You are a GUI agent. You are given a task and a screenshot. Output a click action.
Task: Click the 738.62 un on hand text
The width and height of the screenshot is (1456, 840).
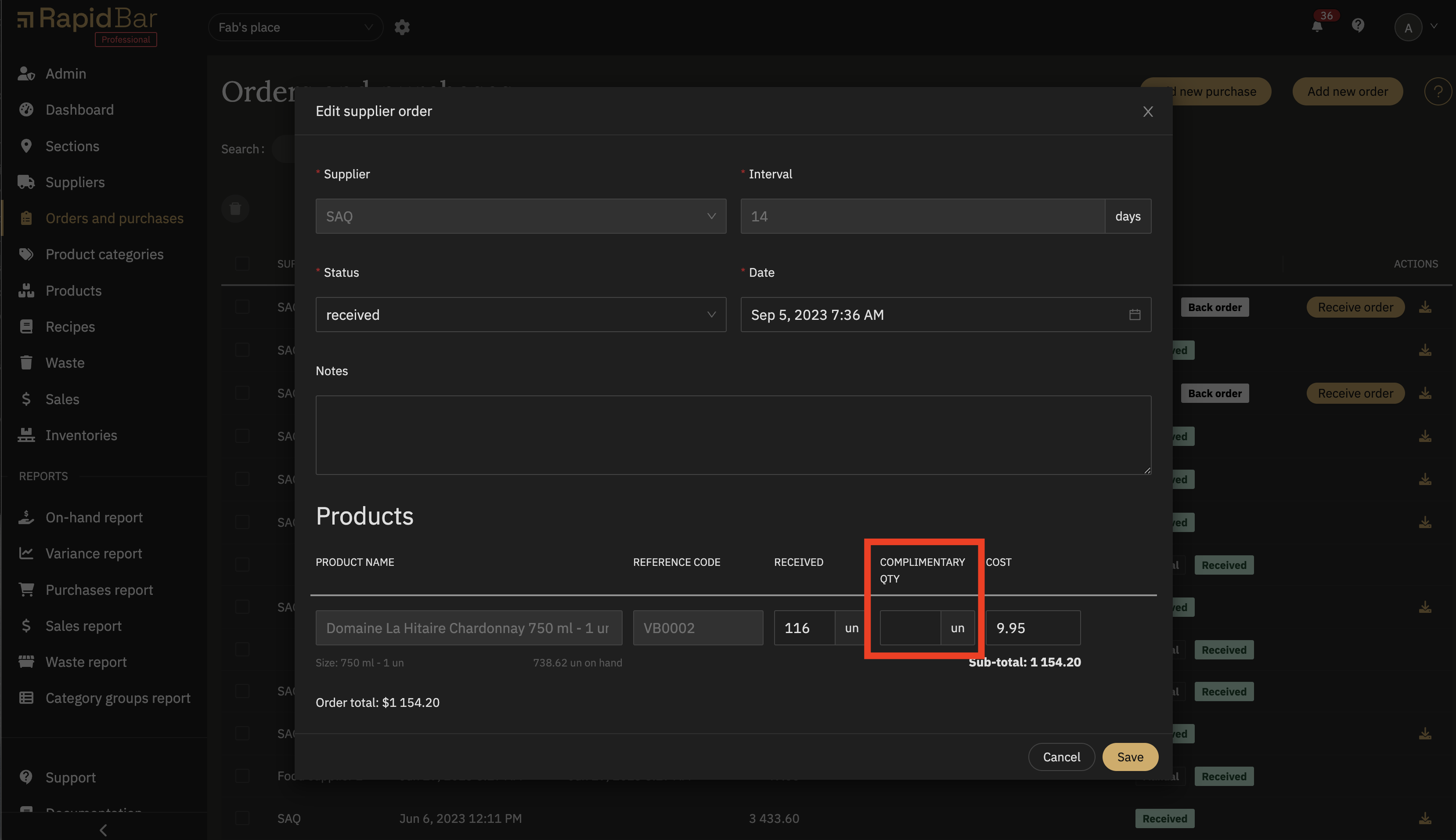(577, 663)
